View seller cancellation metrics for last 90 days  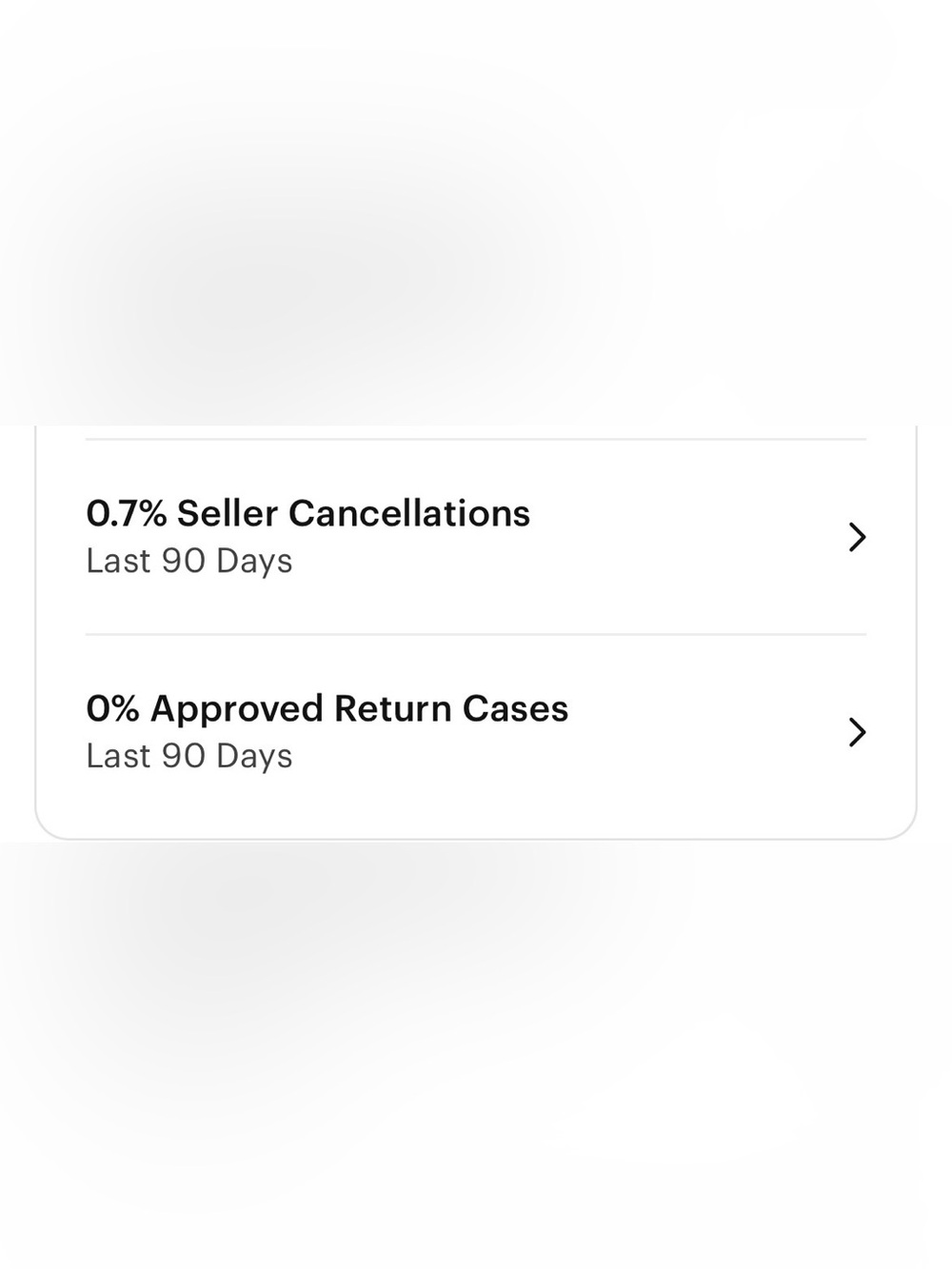click(x=476, y=537)
